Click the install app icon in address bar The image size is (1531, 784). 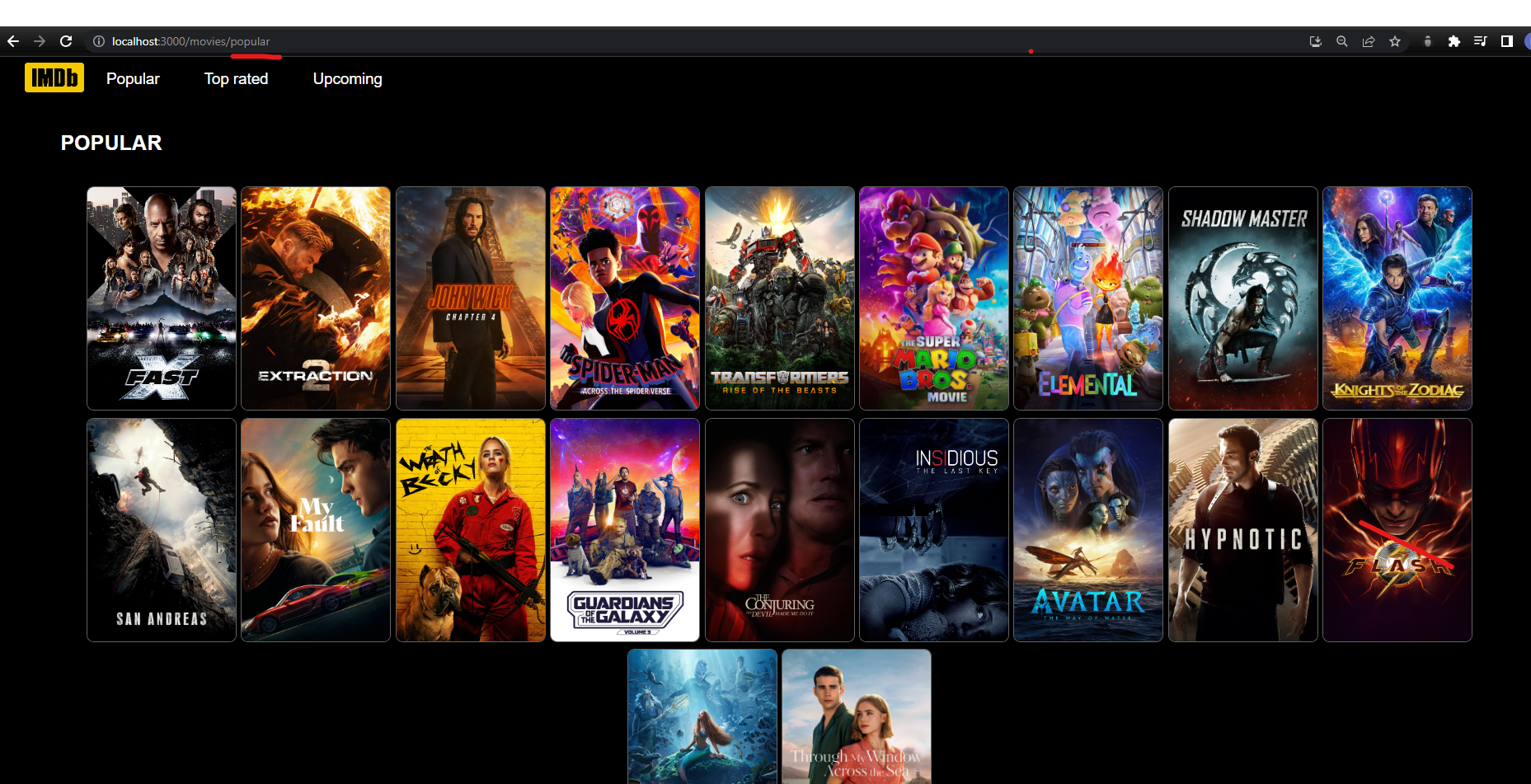(1316, 41)
